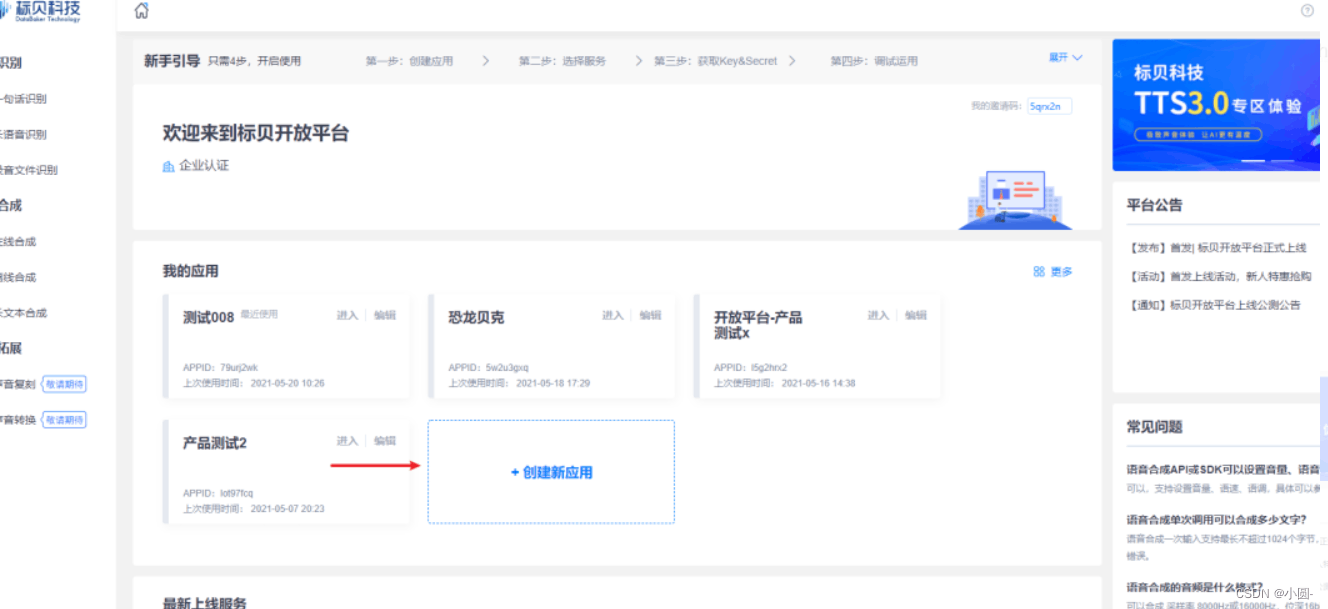Click the + 创建新应用 card

551,472
